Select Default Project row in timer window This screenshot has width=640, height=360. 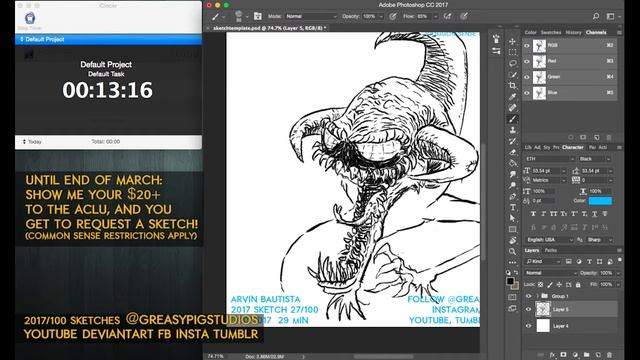tap(109, 39)
